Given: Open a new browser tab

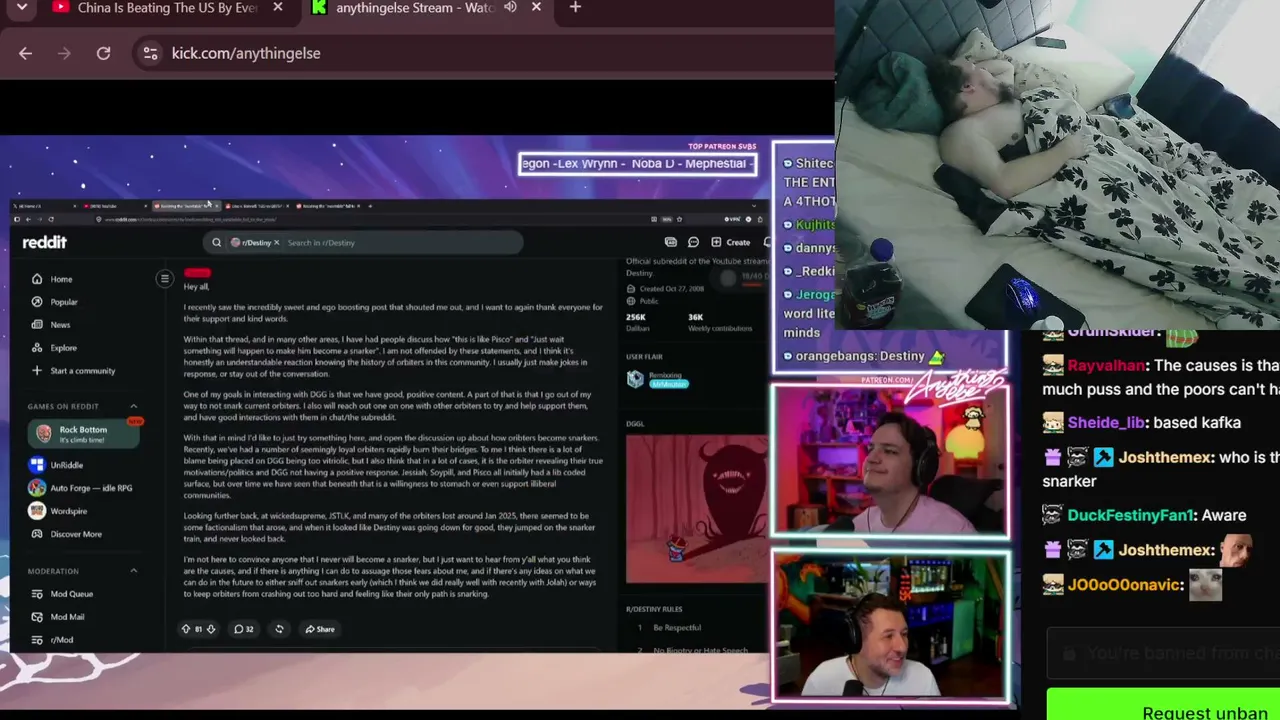Looking at the screenshot, I should (575, 8).
